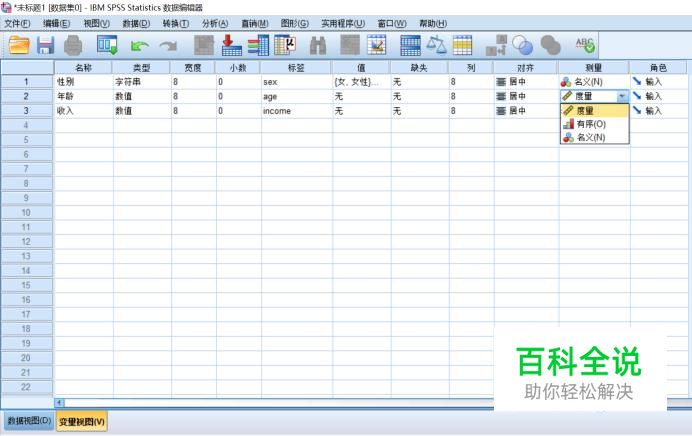Image resolution: width=692 pixels, height=436 pixels.
Task: Open the 分析(A) menu
Action: click(x=215, y=23)
